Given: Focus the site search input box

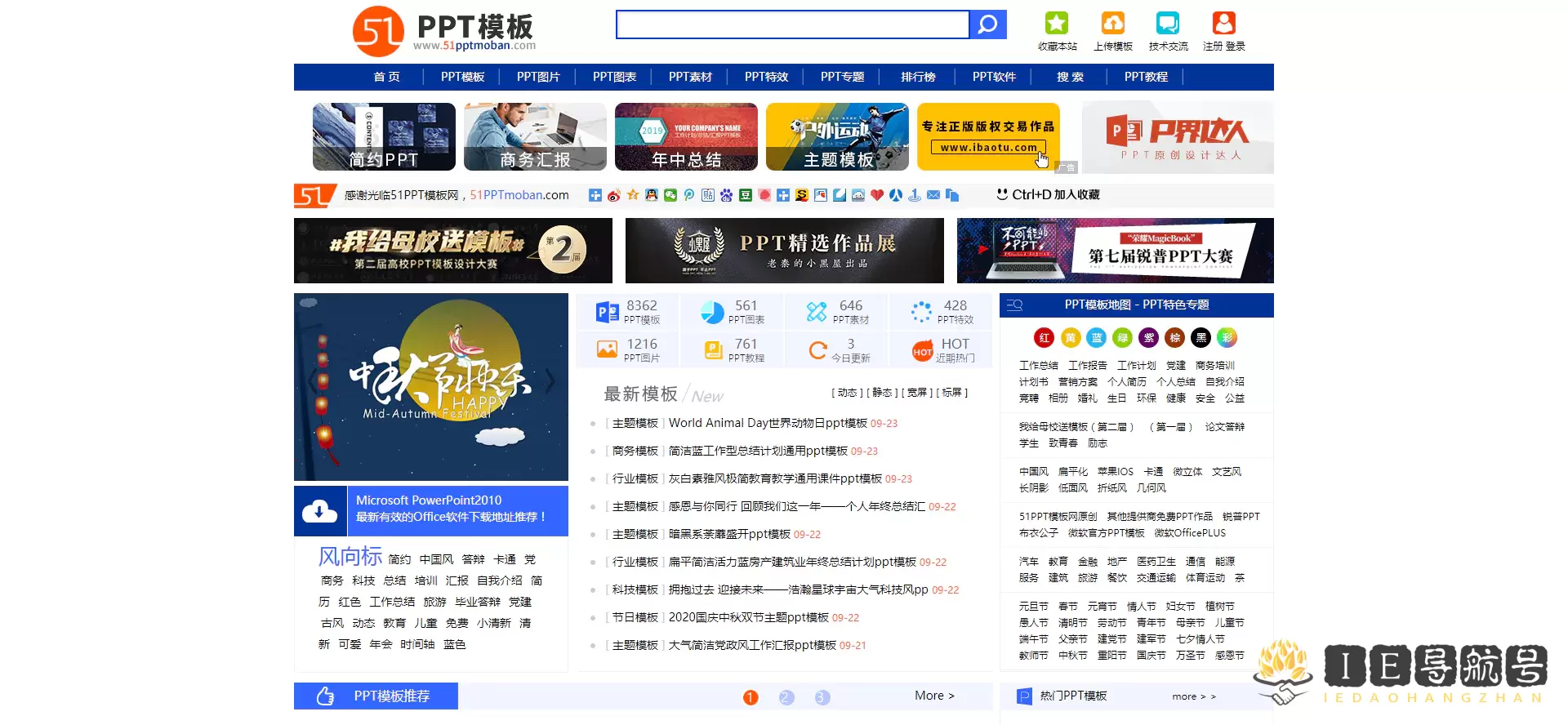Looking at the screenshot, I should click(x=792, y=24).
